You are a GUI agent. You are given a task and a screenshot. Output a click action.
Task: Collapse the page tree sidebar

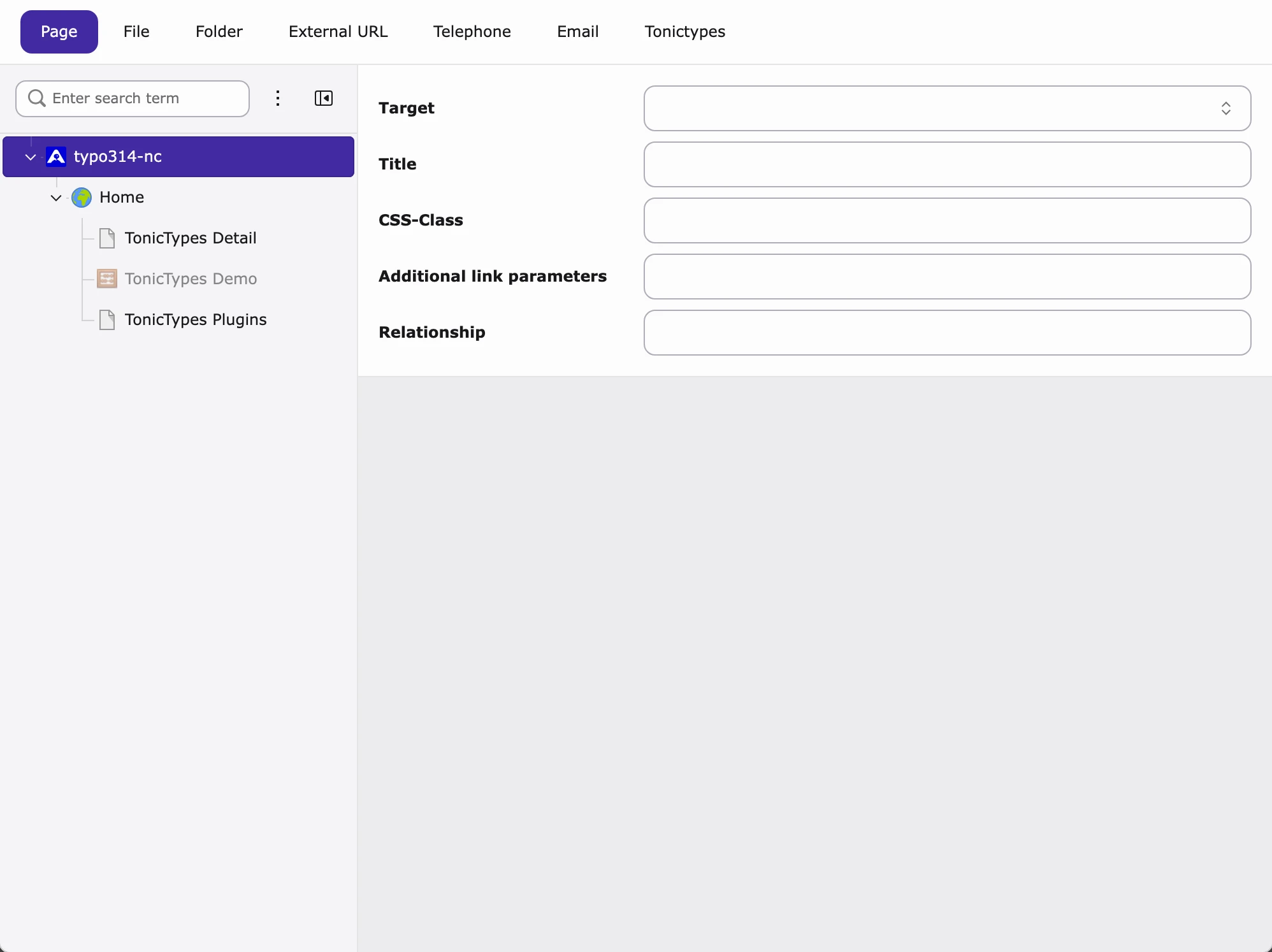point(324,98)
